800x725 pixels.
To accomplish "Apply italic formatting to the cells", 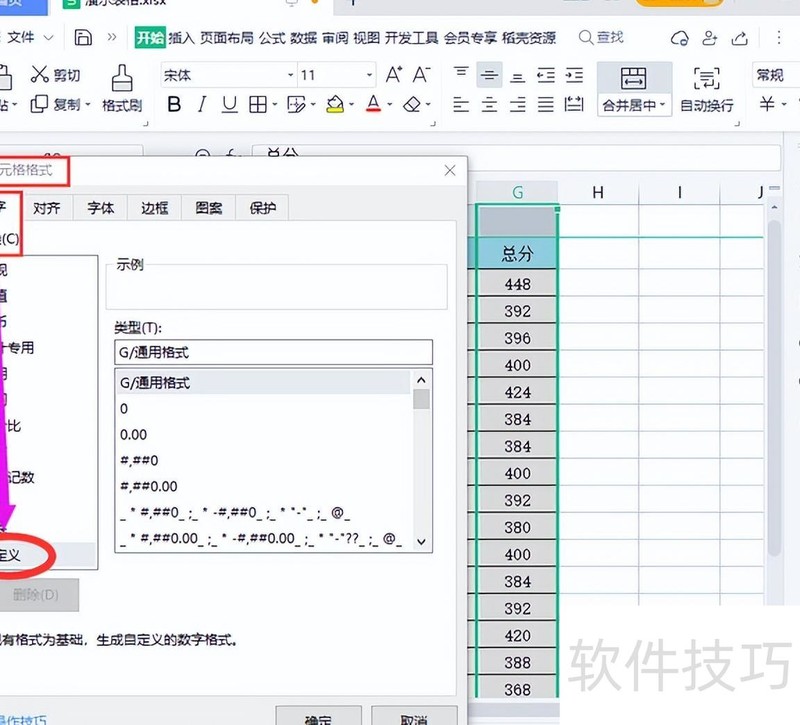I will tap(202, 105).
